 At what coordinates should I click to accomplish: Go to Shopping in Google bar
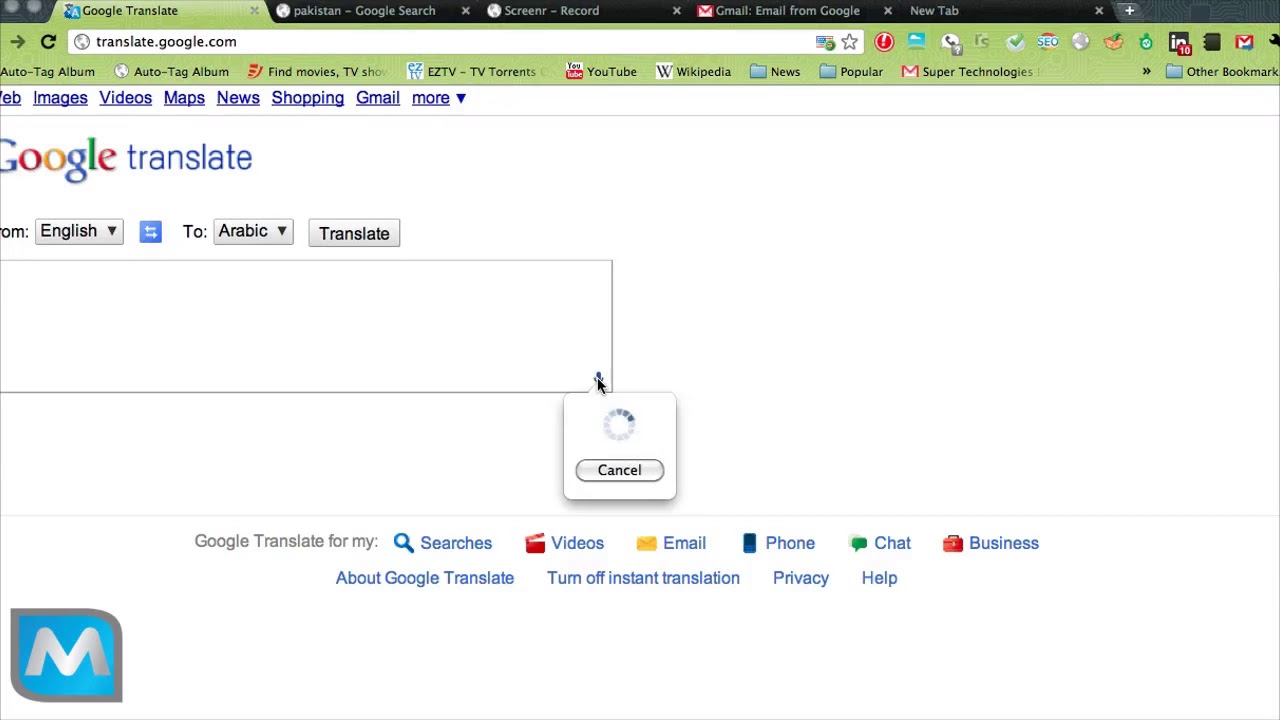tap(308, 98)
